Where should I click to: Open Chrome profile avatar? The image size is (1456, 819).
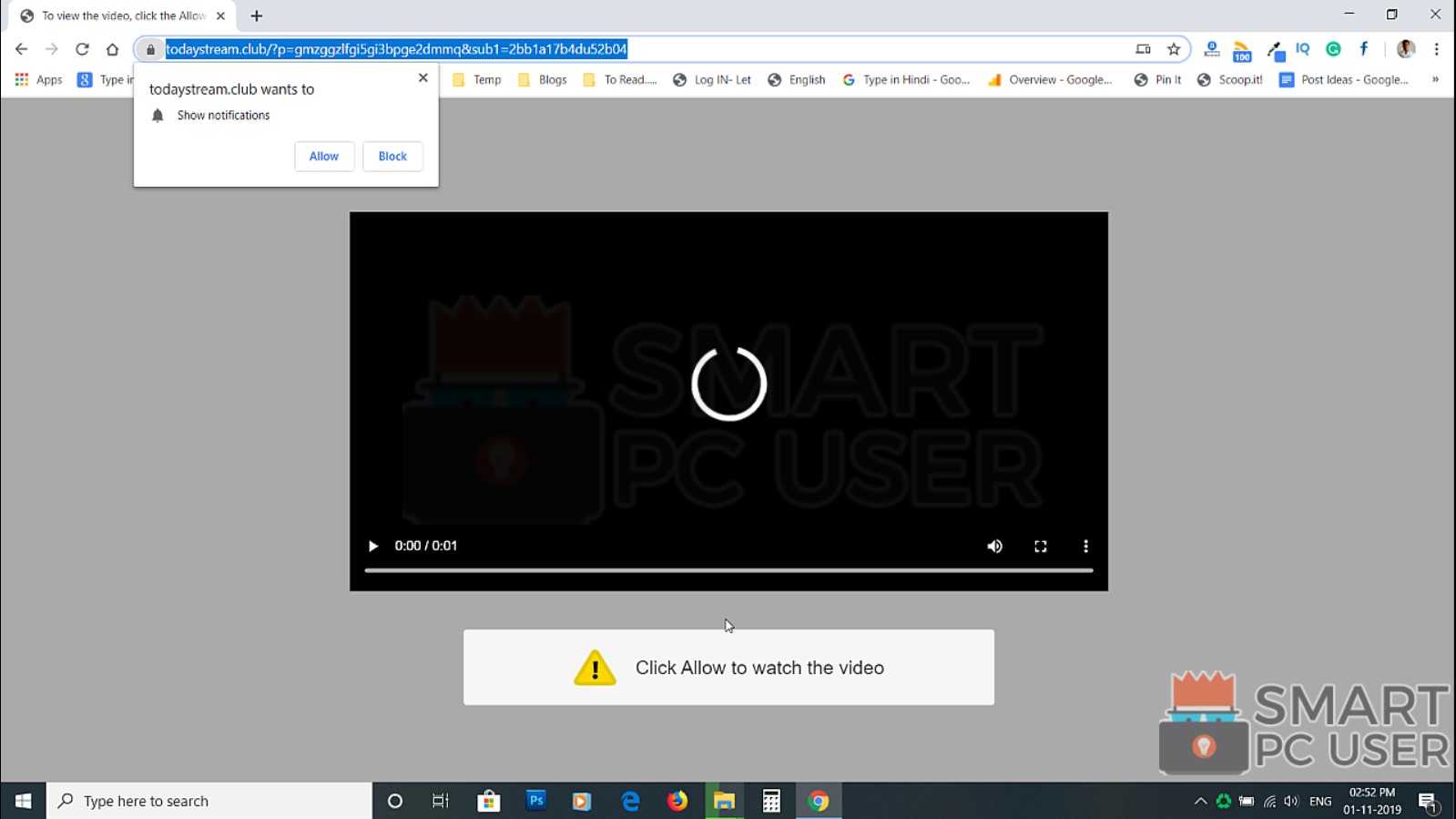[1406, 49]
